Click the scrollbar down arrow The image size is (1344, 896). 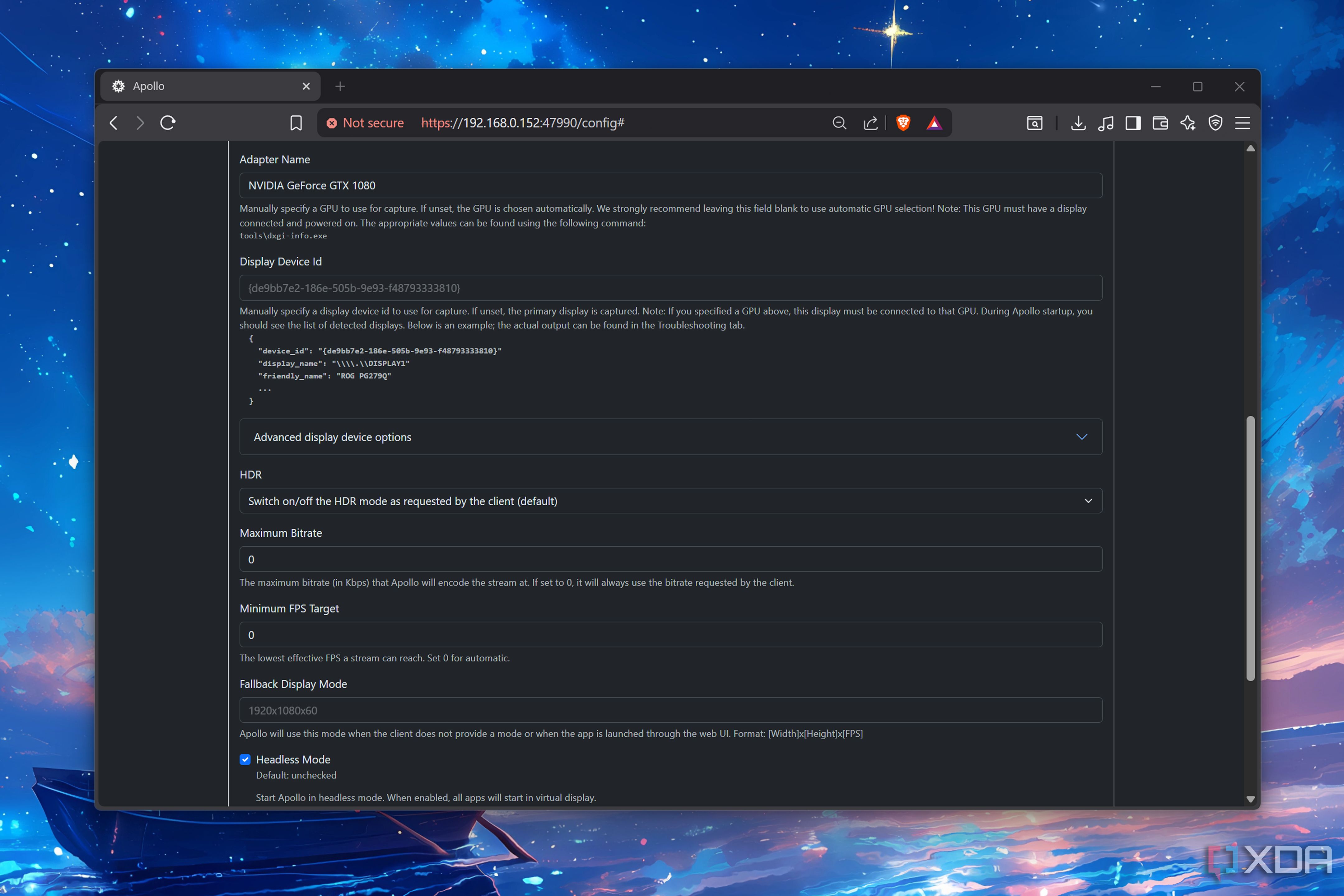(x=1250, y=800)
